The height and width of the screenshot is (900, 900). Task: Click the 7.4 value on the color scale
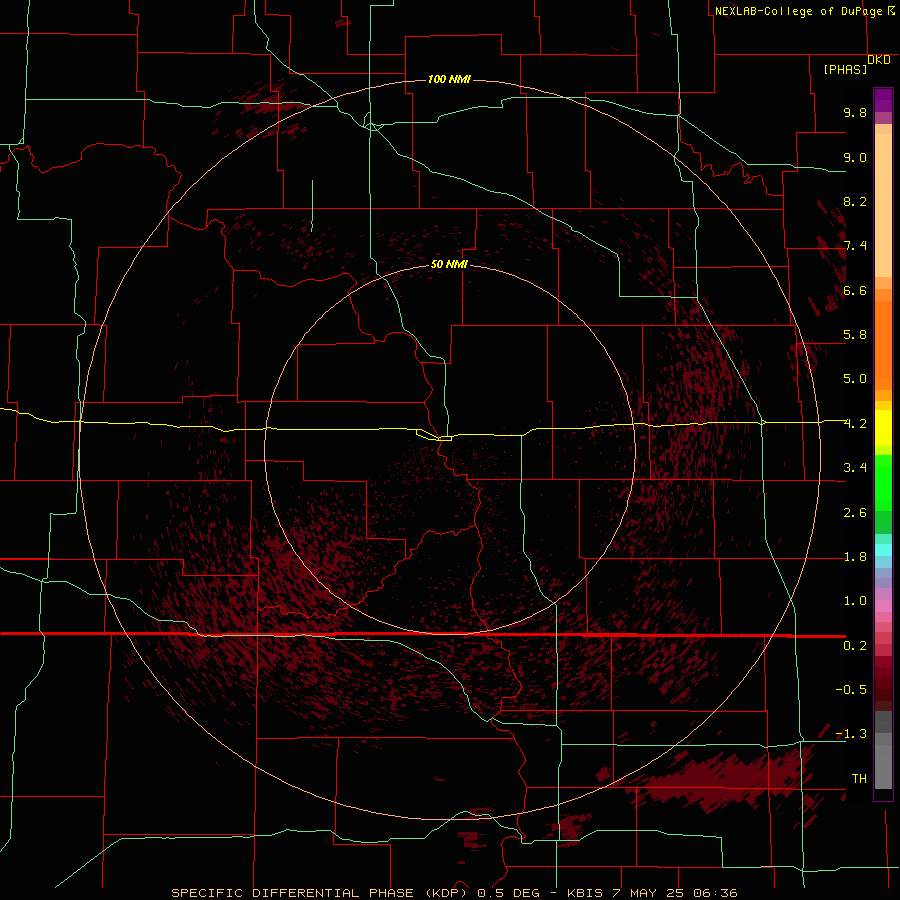(855, 246)
